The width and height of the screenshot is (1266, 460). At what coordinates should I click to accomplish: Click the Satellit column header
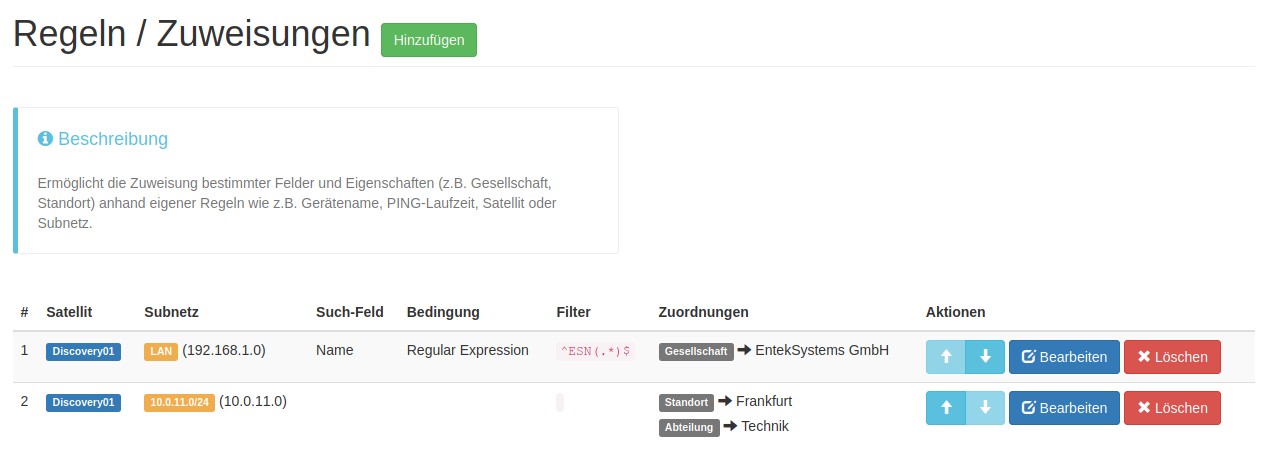pyautogui.click(x=69, y=312)
